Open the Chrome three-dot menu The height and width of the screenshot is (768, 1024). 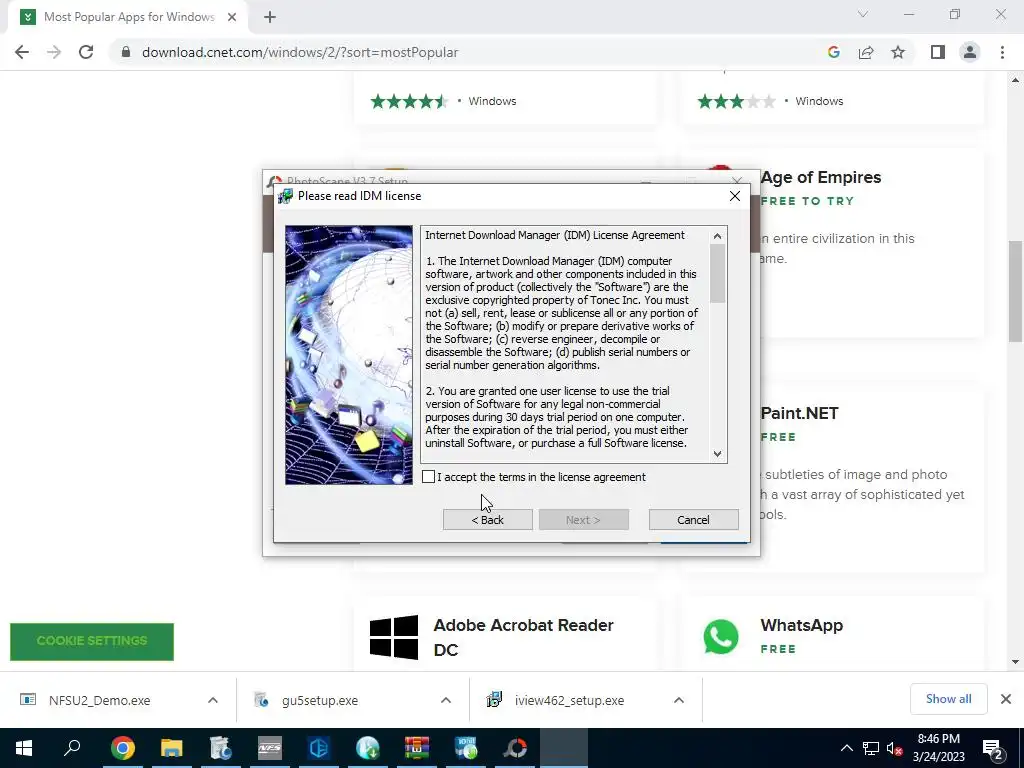[x=1002, y=52]
